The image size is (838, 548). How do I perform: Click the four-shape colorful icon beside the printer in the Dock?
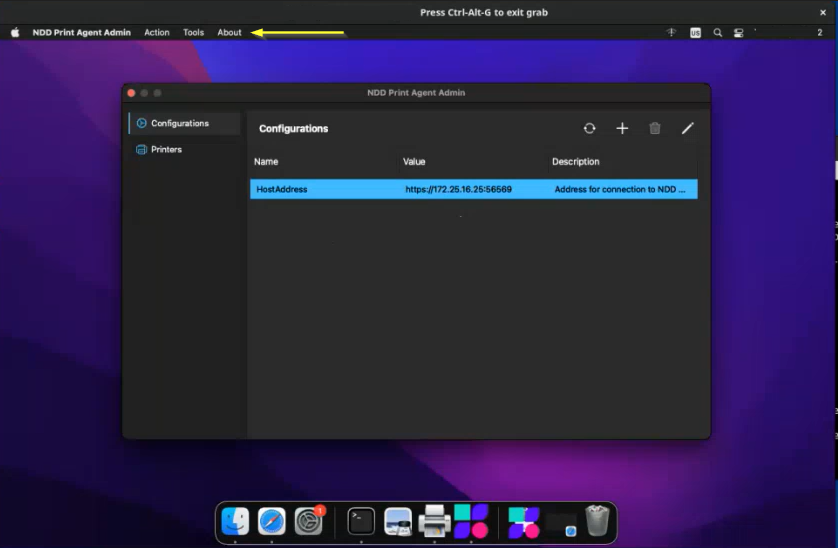pos(471,521)
